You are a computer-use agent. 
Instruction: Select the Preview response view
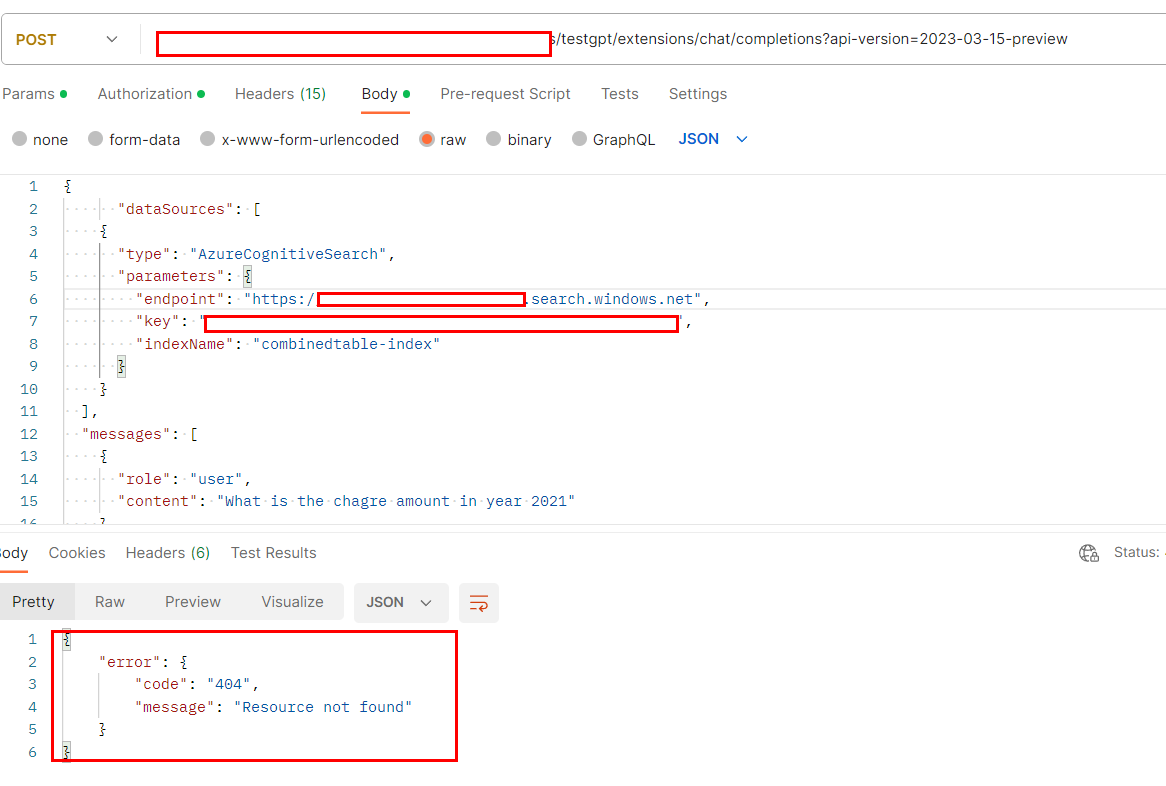[192, 602]
